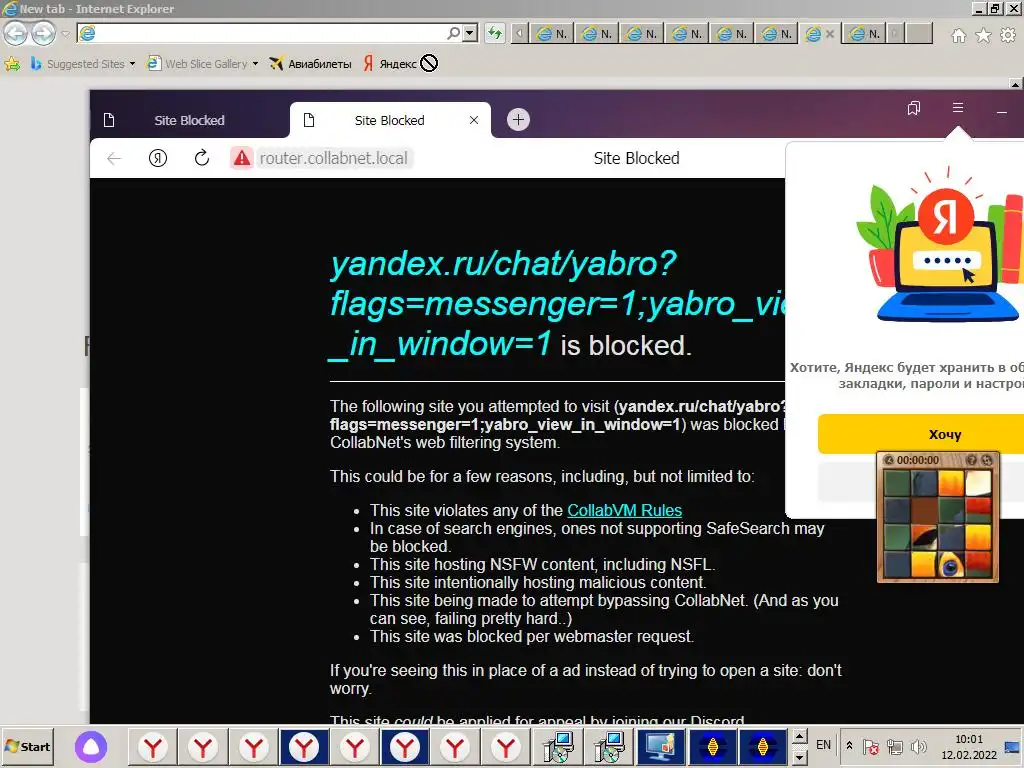The width and height of the screenshot is (1024, 768).
Task: Show hidden system tray icons
Action: [x=849, y=745]
